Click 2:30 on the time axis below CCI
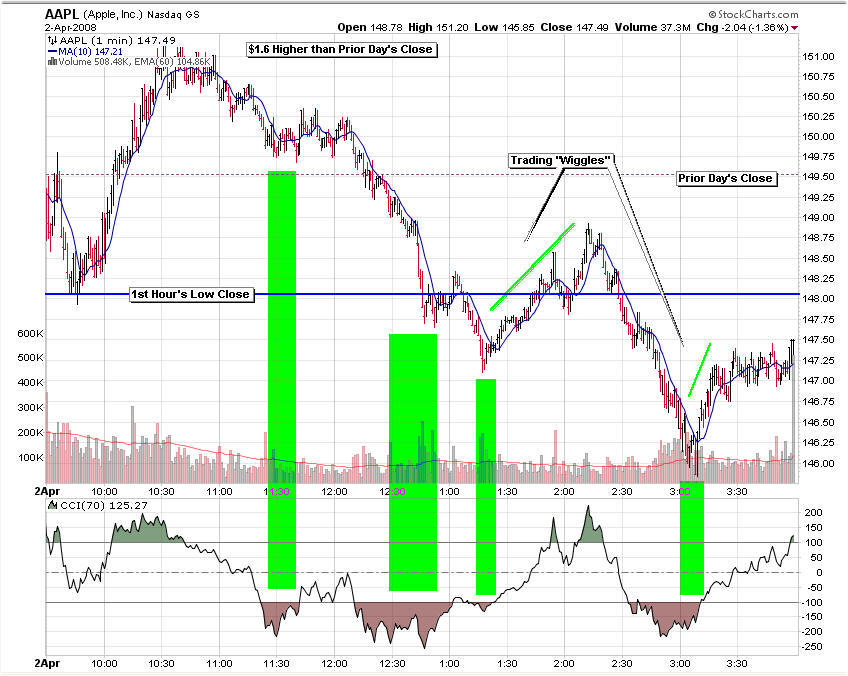848x676 pixels. point(622,664)
